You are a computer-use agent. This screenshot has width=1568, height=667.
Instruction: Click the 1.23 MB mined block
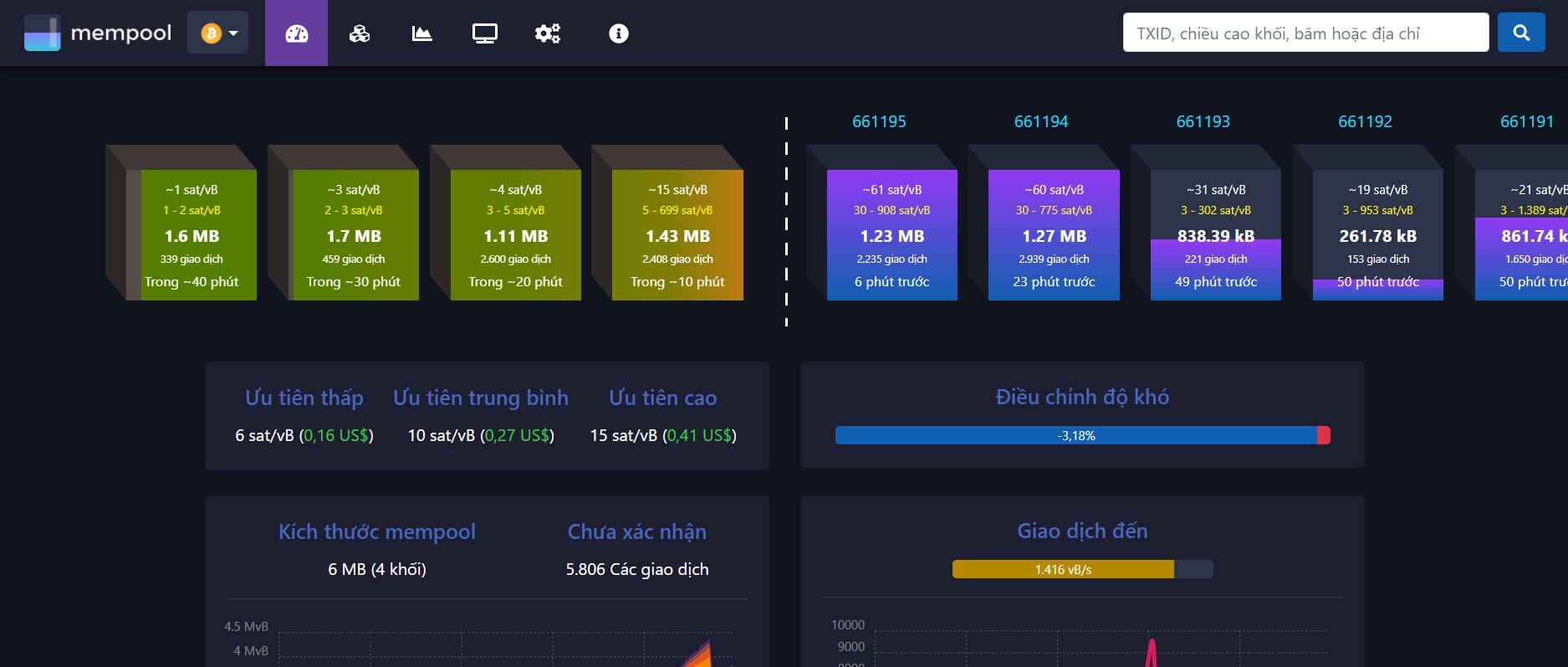point(891,235)
